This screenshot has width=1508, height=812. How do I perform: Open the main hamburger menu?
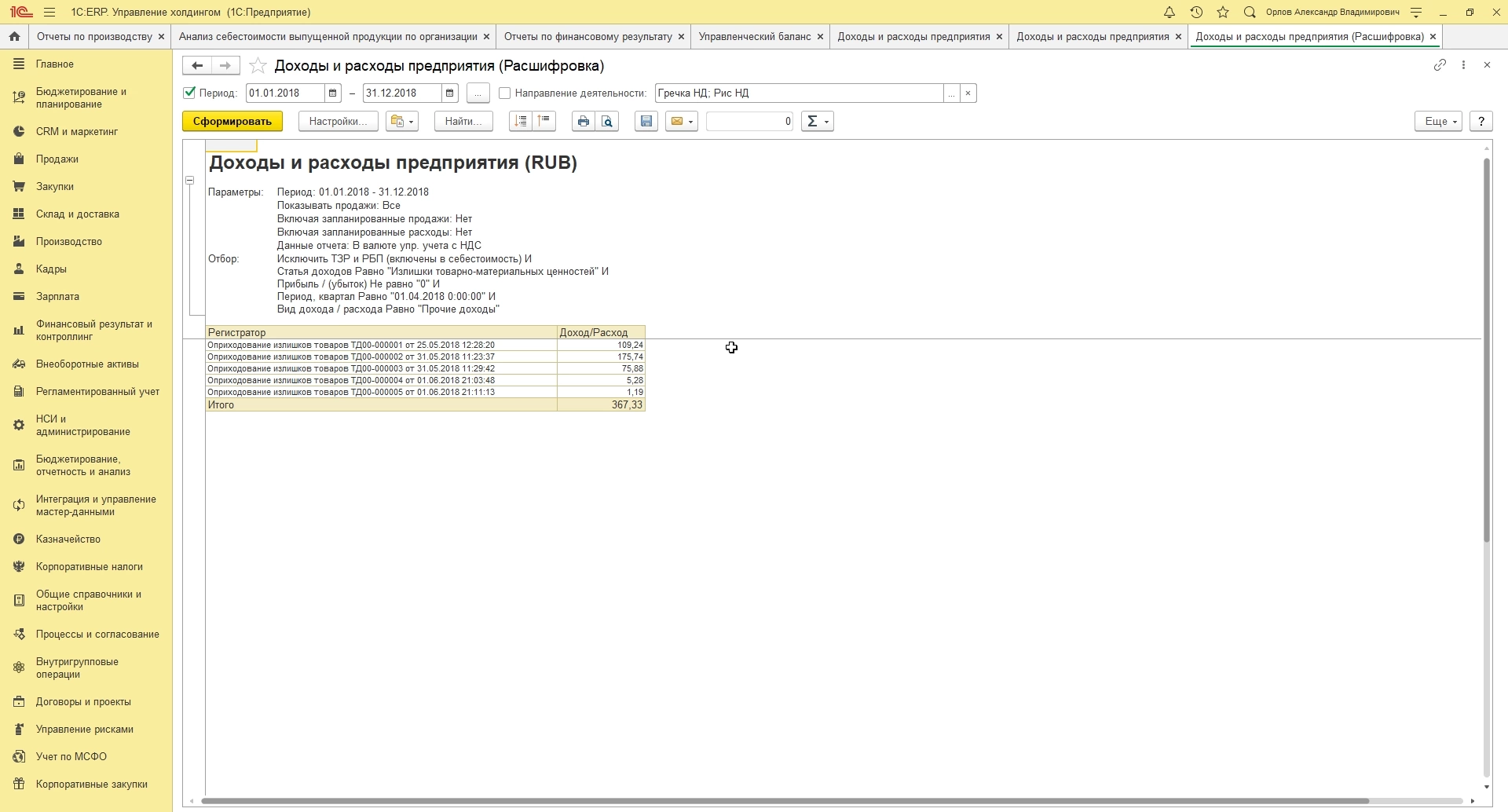coord(49,13)
